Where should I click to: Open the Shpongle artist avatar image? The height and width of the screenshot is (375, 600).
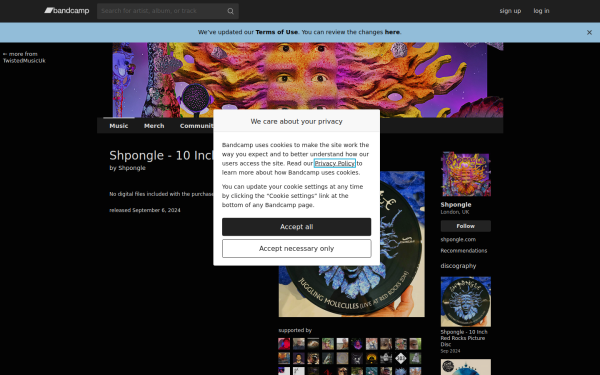(466, 174)
